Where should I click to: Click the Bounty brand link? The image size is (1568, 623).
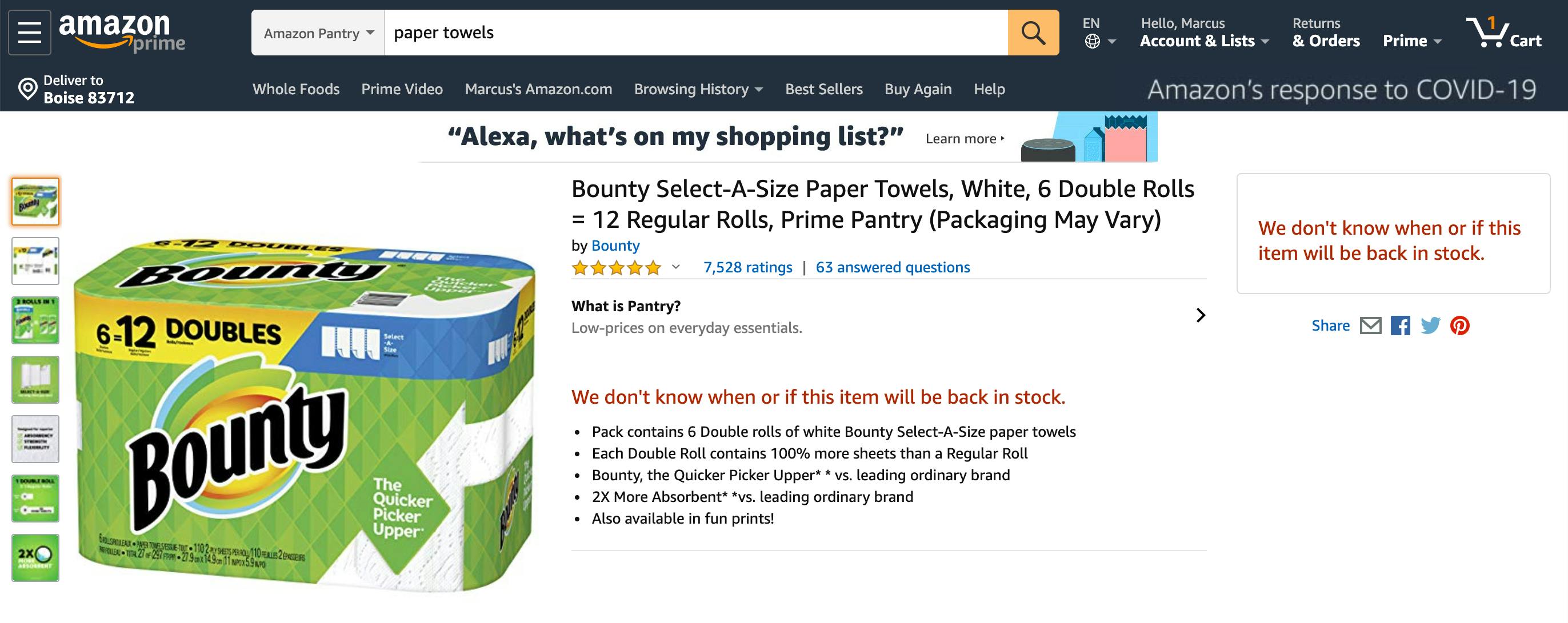[615, 246]
